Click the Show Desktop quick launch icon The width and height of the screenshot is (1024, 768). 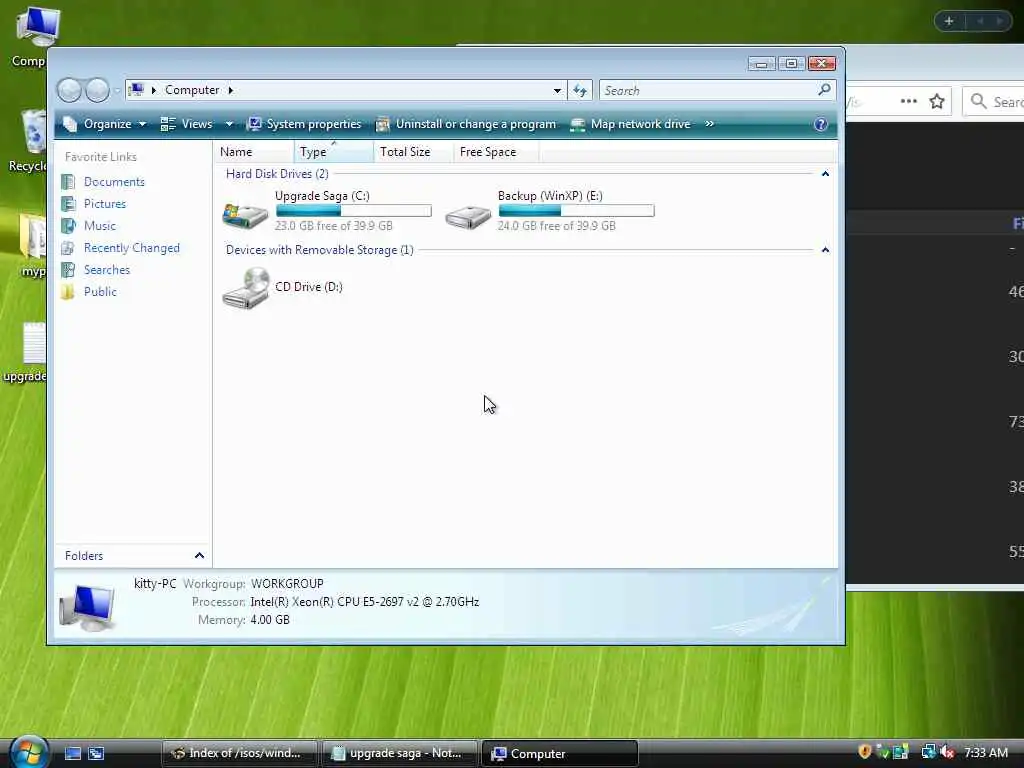click(x=72, y=753)
